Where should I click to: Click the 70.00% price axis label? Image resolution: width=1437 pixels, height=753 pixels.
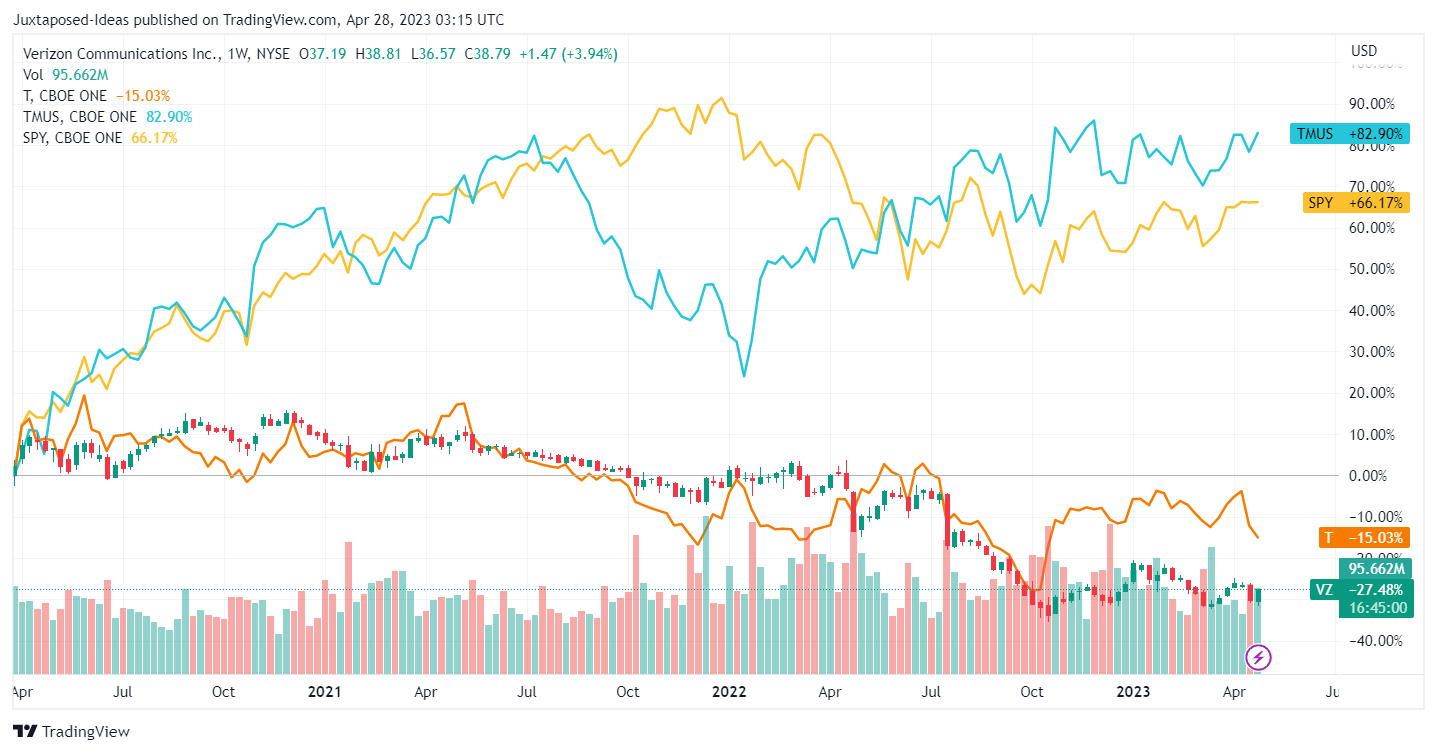1371,186
